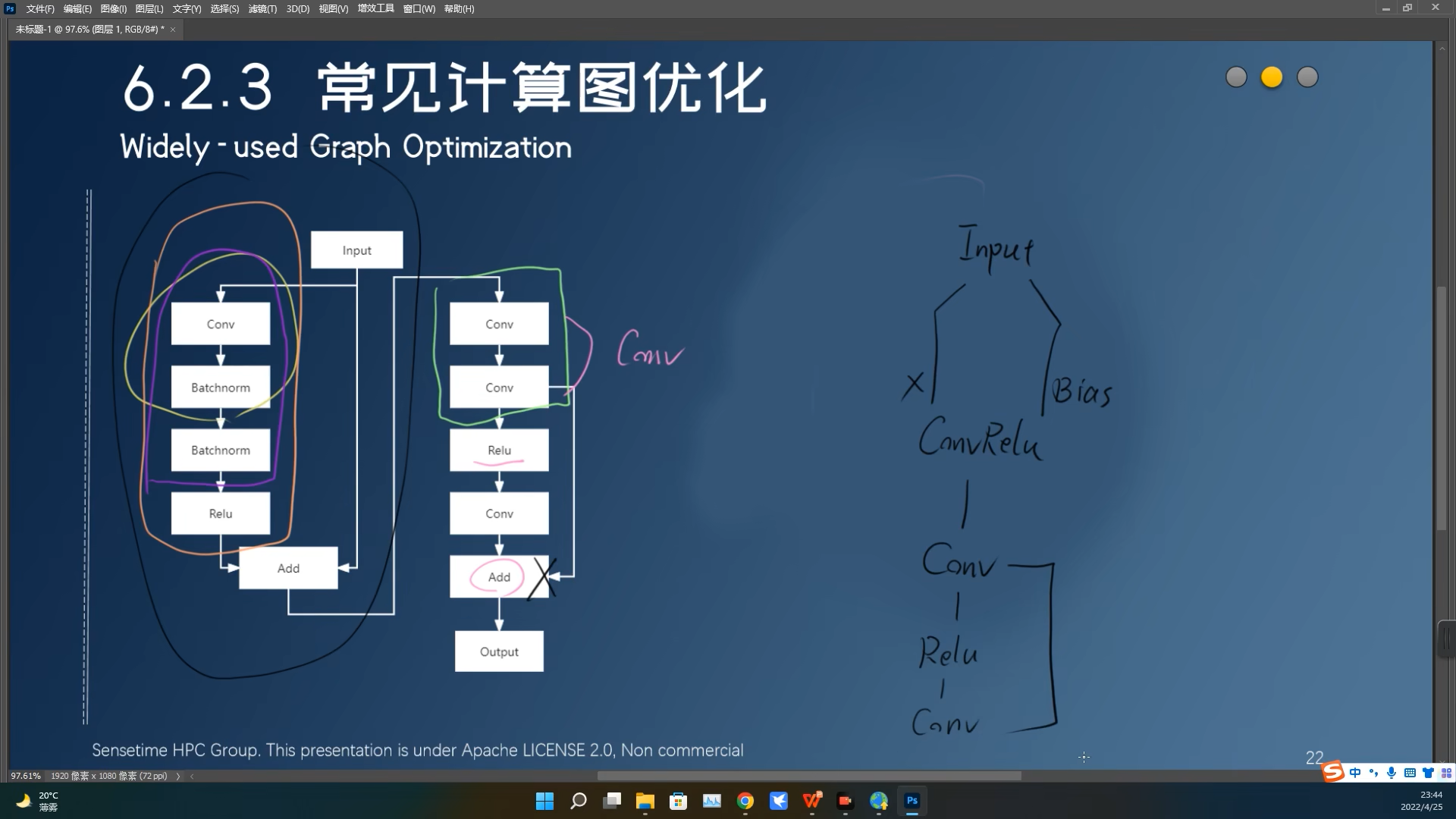Toggle Sogou Chinese/English input mode
Viewport: 1456px width, 819px height.
[1355, 773]
